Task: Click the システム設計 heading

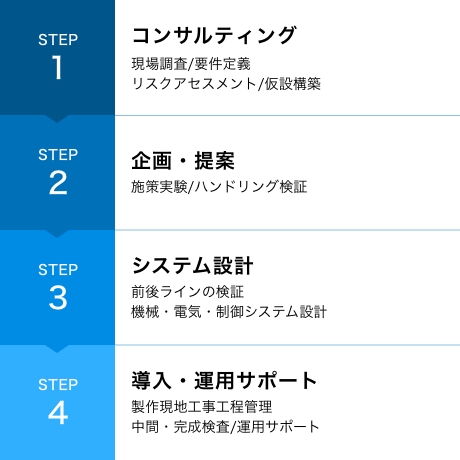Action: [x=192, y=266]
